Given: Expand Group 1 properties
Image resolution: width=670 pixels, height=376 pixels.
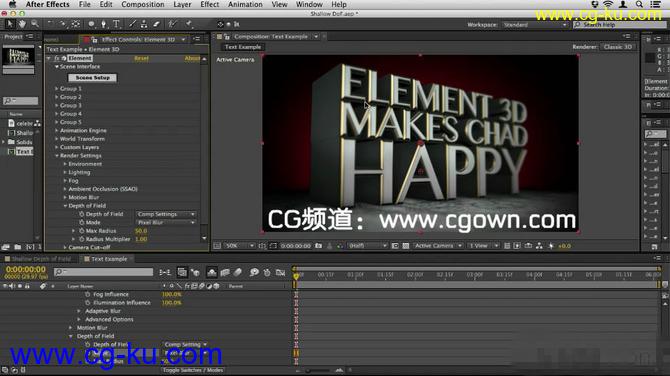Looking at the screenshot, I should [56, 88].
